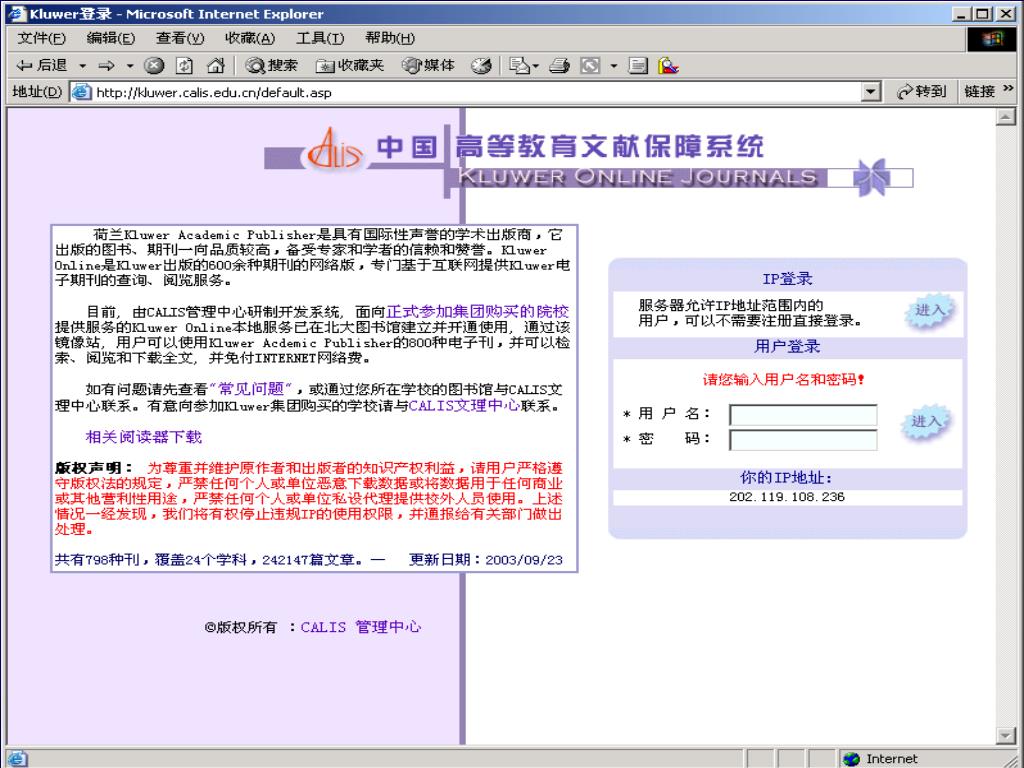This screenshot has width=1024, height=768.
Task: Click the History toolbar icon
Action: [481, 65]
